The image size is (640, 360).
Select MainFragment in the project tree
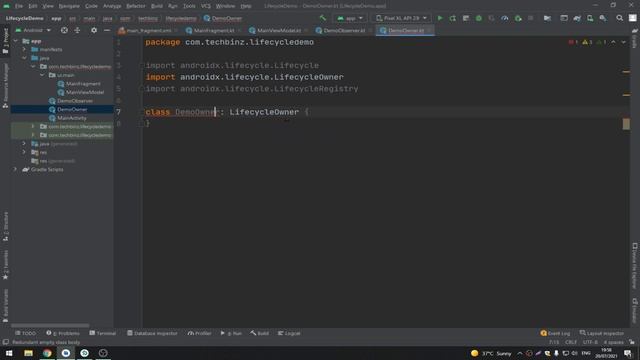coord(83,84)
